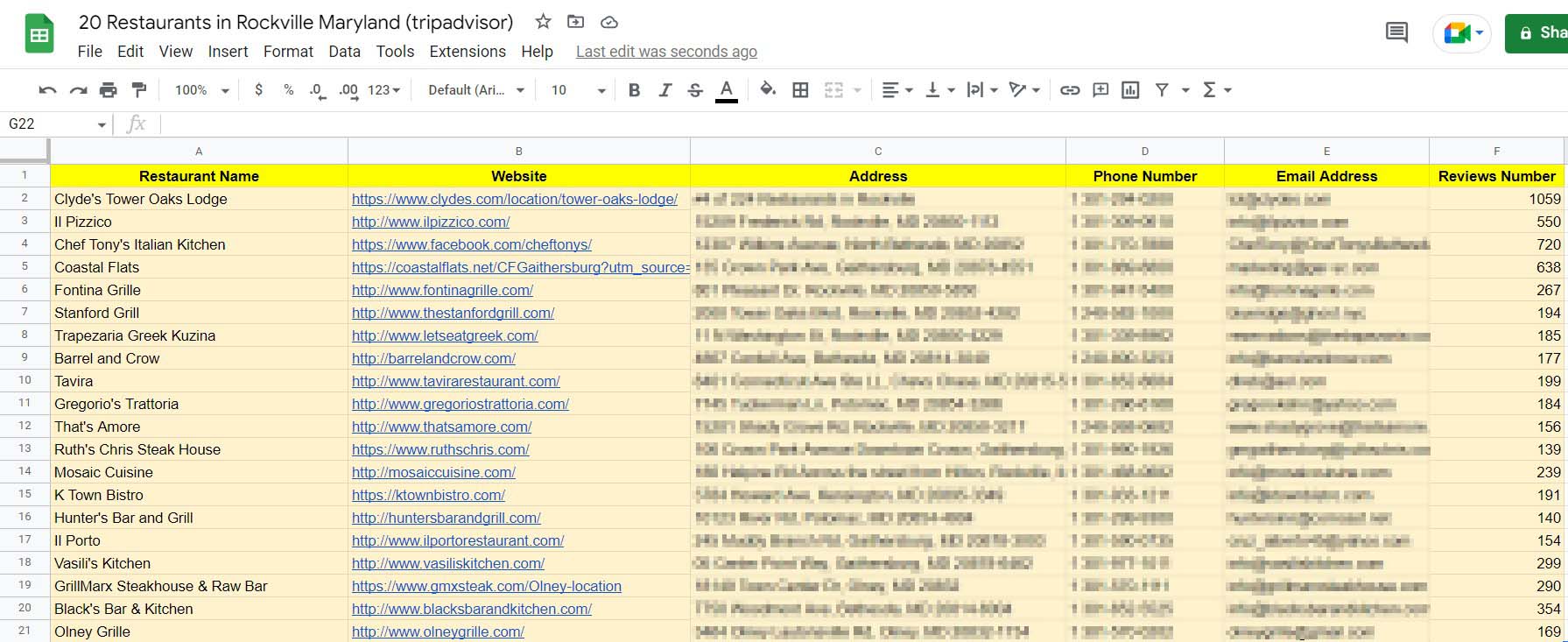Open the Default (Arial) font dropdown
The image size is (1568, 642).
[476, 89]
